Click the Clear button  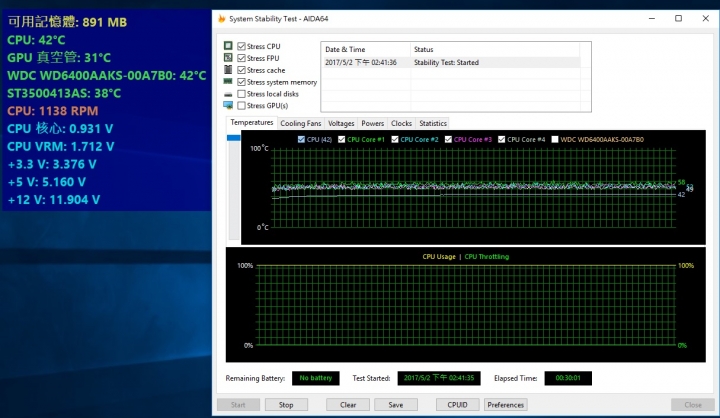(x=348, y=405)
